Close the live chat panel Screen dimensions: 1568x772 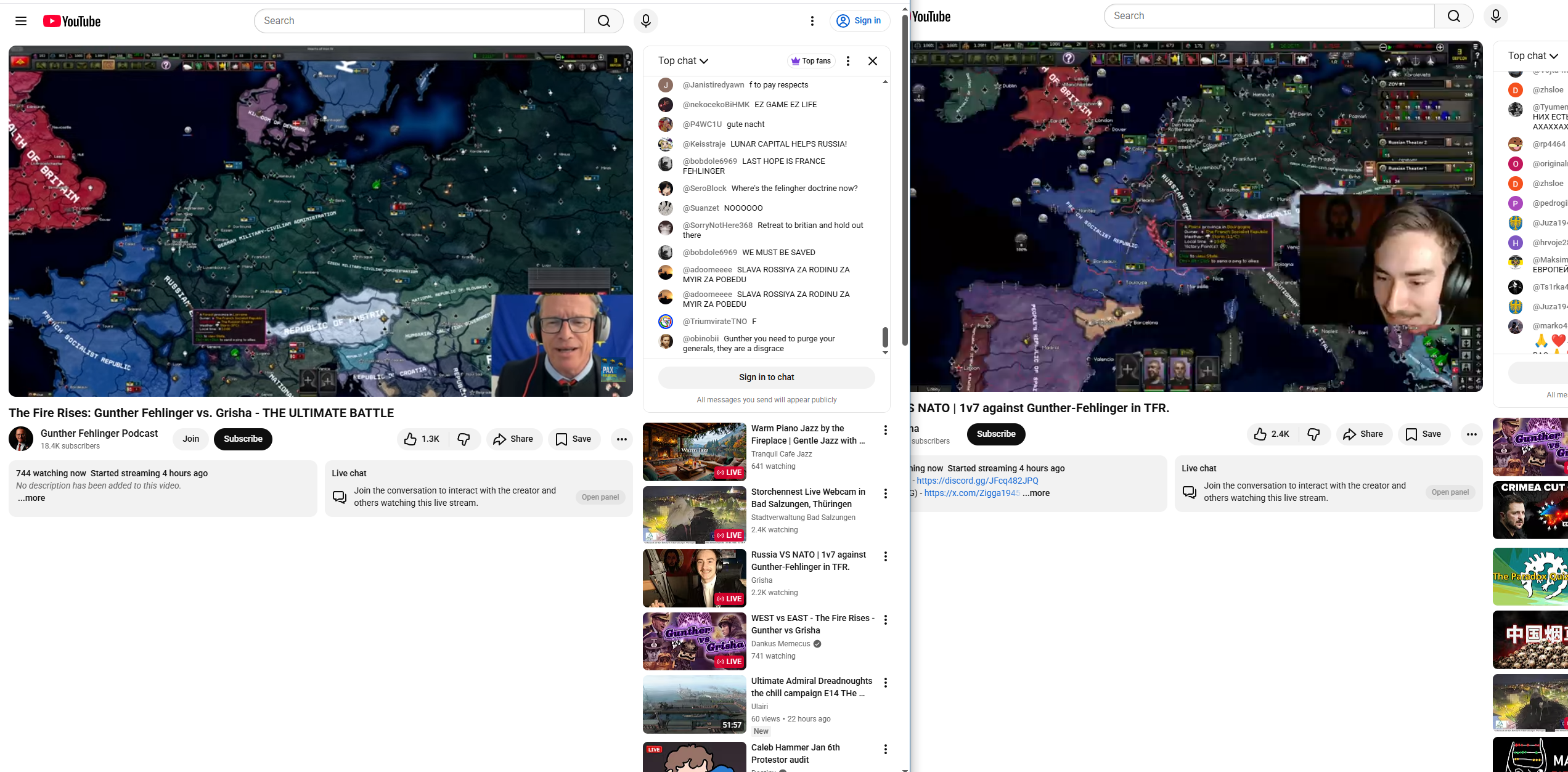click(873, 61)
